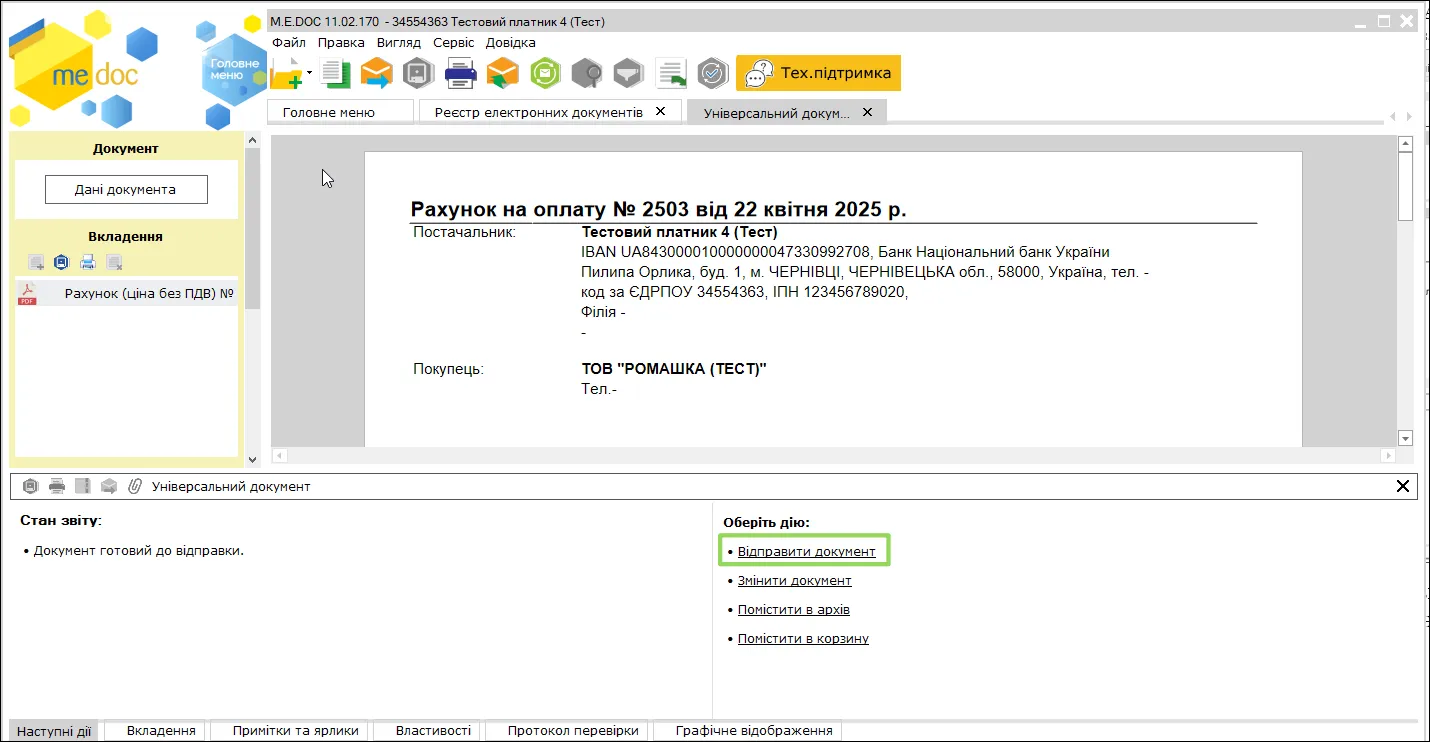This screenshot has width=1430, height=742.
Task: Close the Універсальний документ bottom panel
Action: [x=1403, y=486]
